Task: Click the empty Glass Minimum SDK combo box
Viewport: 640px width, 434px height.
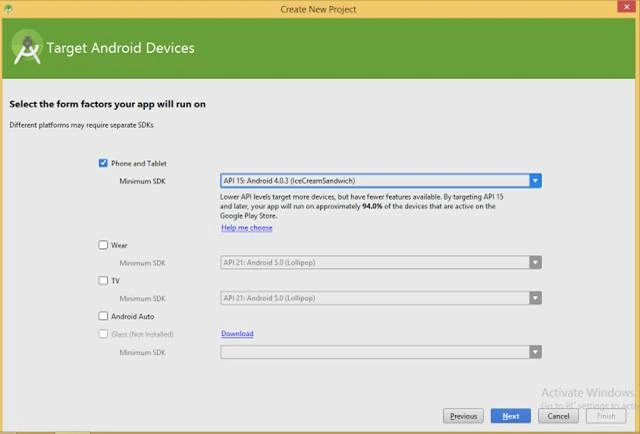Action: [381, 352]
